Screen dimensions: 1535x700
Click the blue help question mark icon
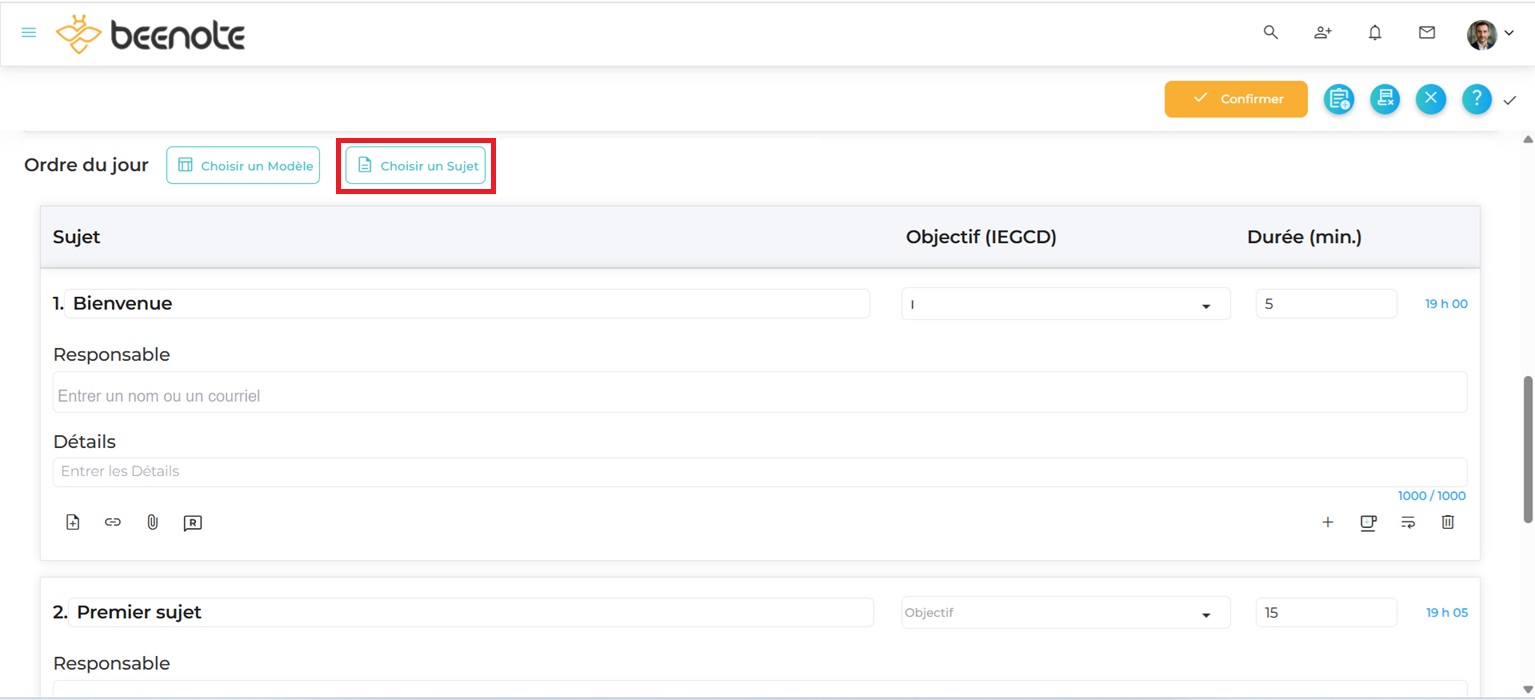pos(1476,99)
